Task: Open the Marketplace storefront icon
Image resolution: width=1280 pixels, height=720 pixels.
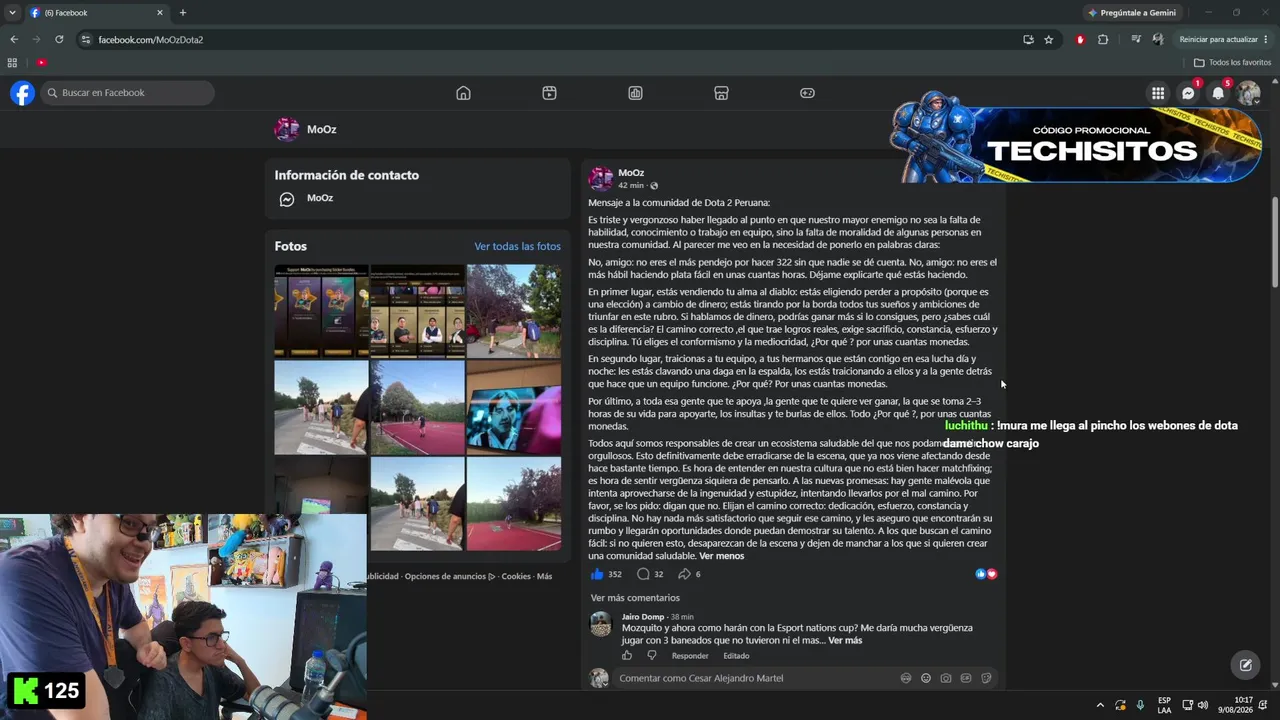Action: click(x=721, y=93)
